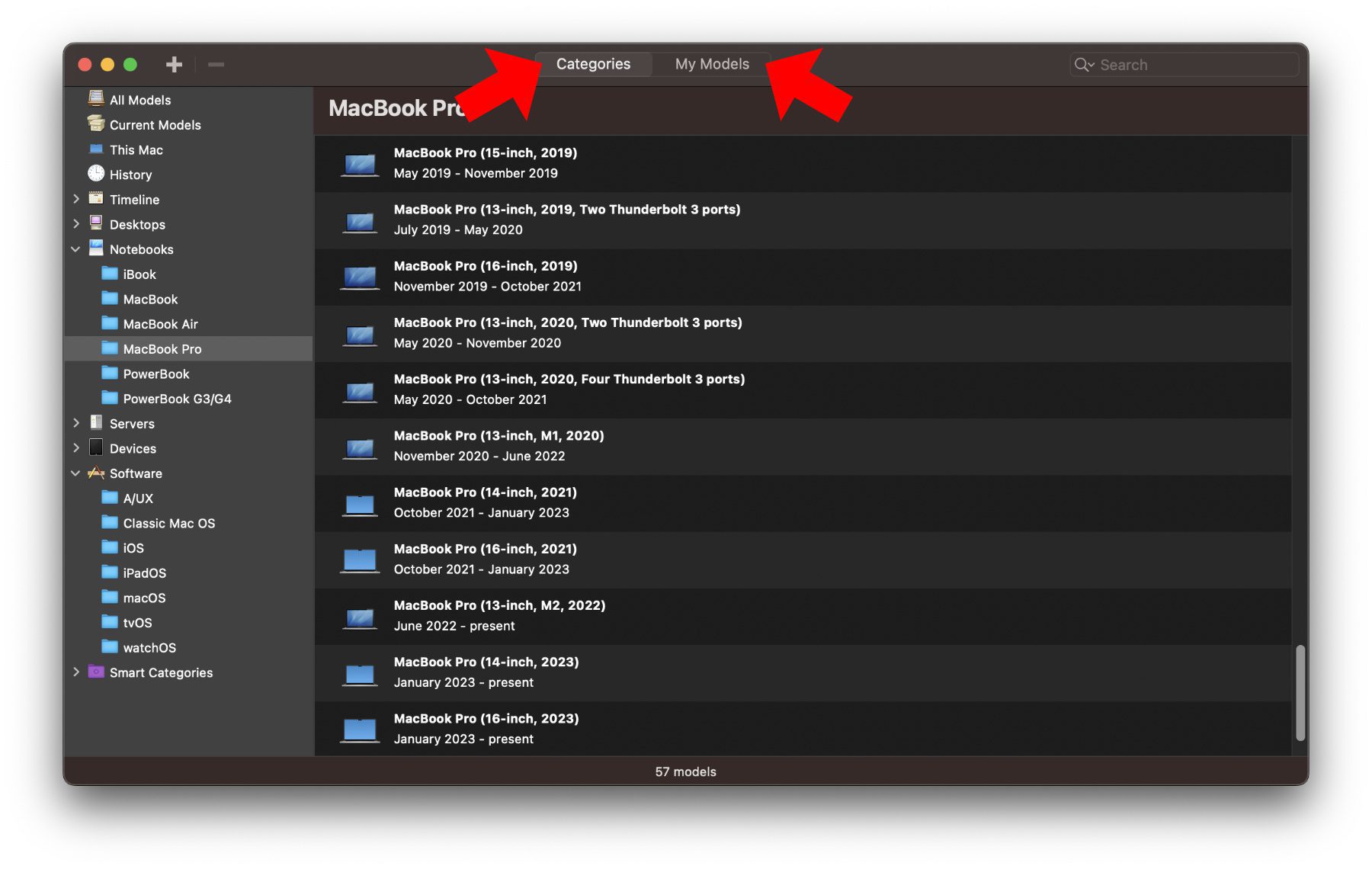Collapse the Notebooks category
Image resolution: width=1372 pixels, height=869 pixels.
76,249
